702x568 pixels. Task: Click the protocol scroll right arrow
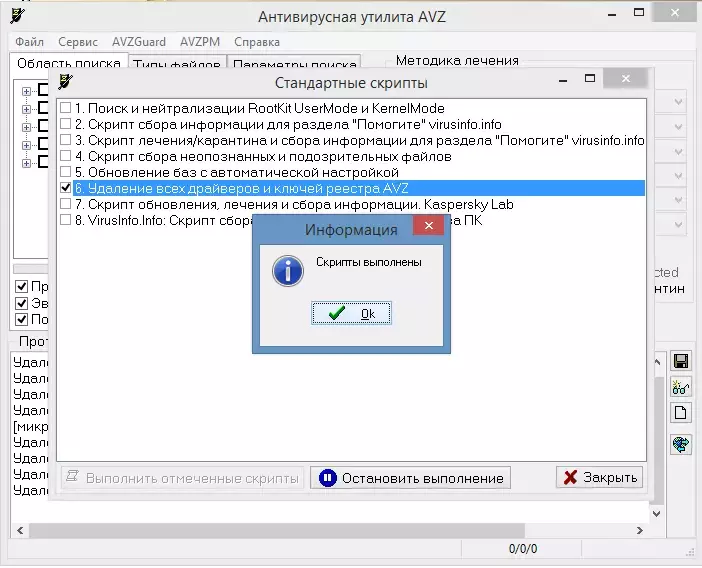[640, 530]
